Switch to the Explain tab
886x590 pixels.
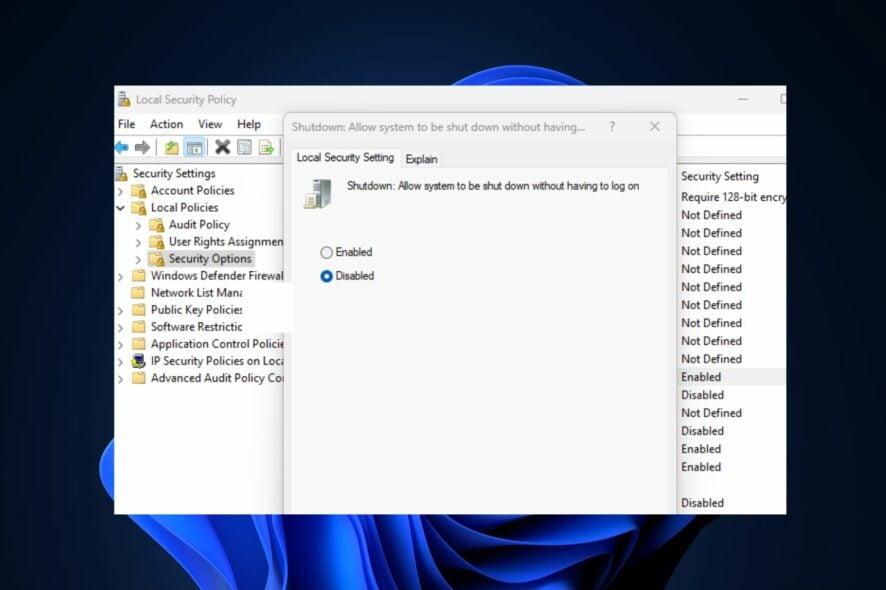point(422,158)
